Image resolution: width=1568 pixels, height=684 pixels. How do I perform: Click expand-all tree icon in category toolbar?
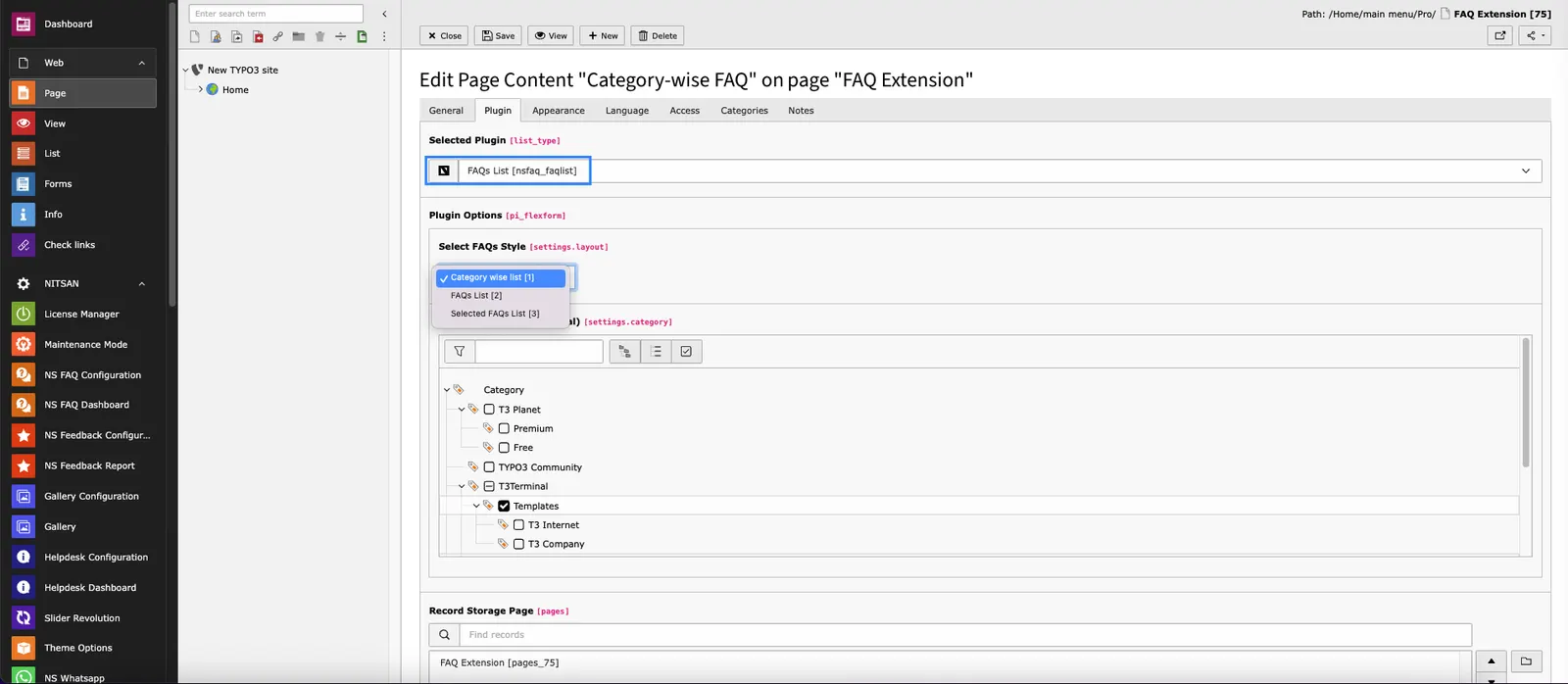(624, 351)
